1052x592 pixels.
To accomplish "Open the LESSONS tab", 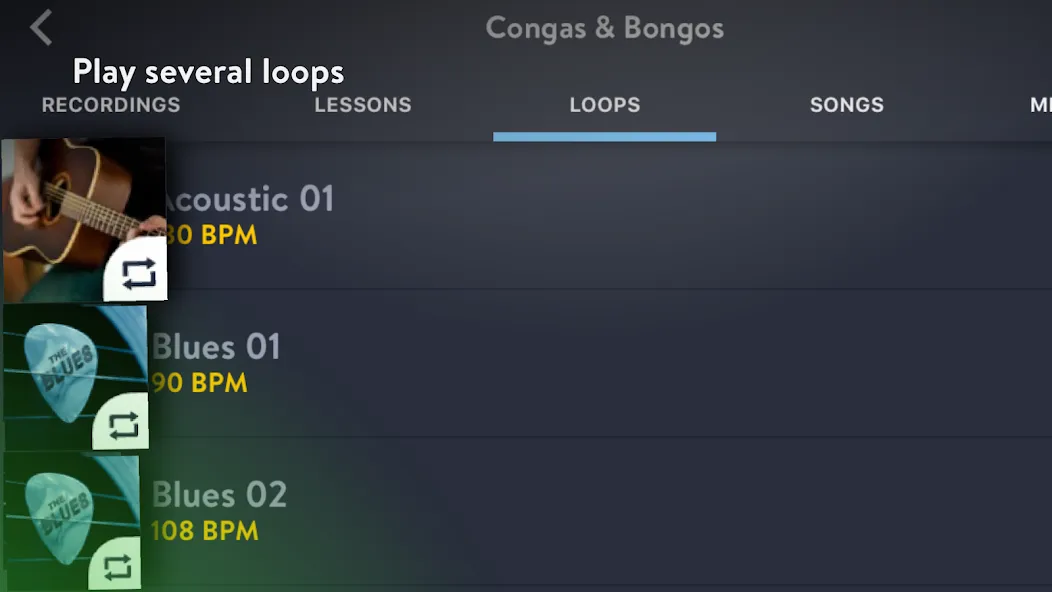I will (362, 104).
